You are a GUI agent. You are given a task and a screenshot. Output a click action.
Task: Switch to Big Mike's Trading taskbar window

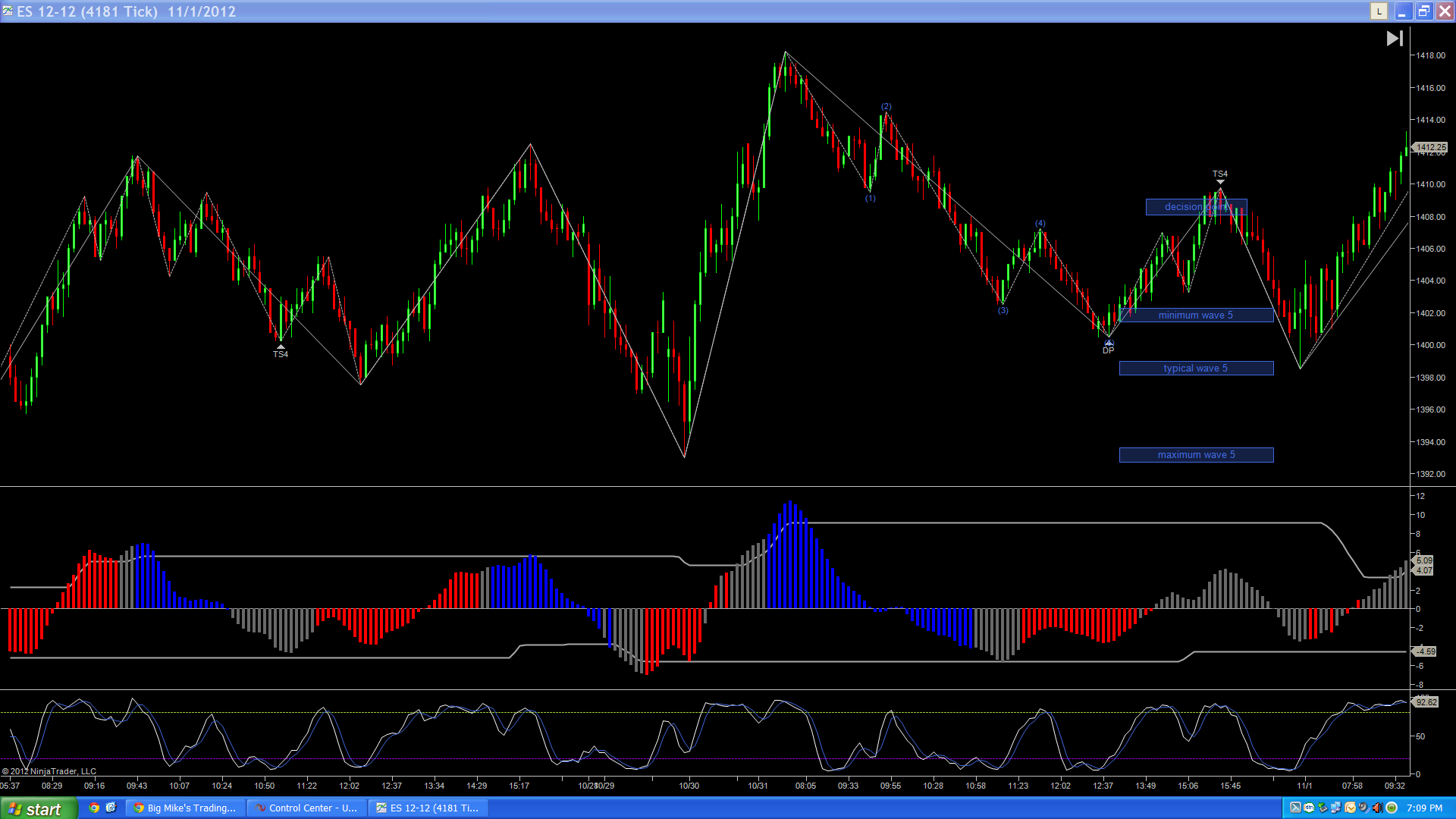click(x=186, y=808)
